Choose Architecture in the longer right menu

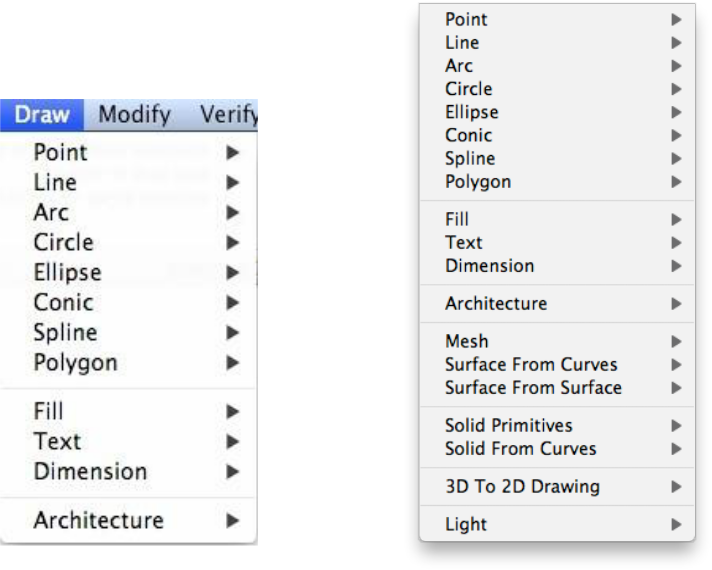496,302
